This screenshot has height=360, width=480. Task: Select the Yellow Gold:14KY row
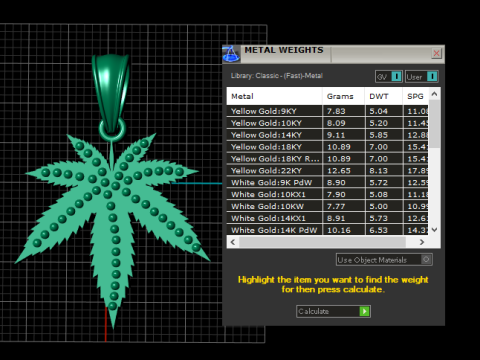pos(327,135)
